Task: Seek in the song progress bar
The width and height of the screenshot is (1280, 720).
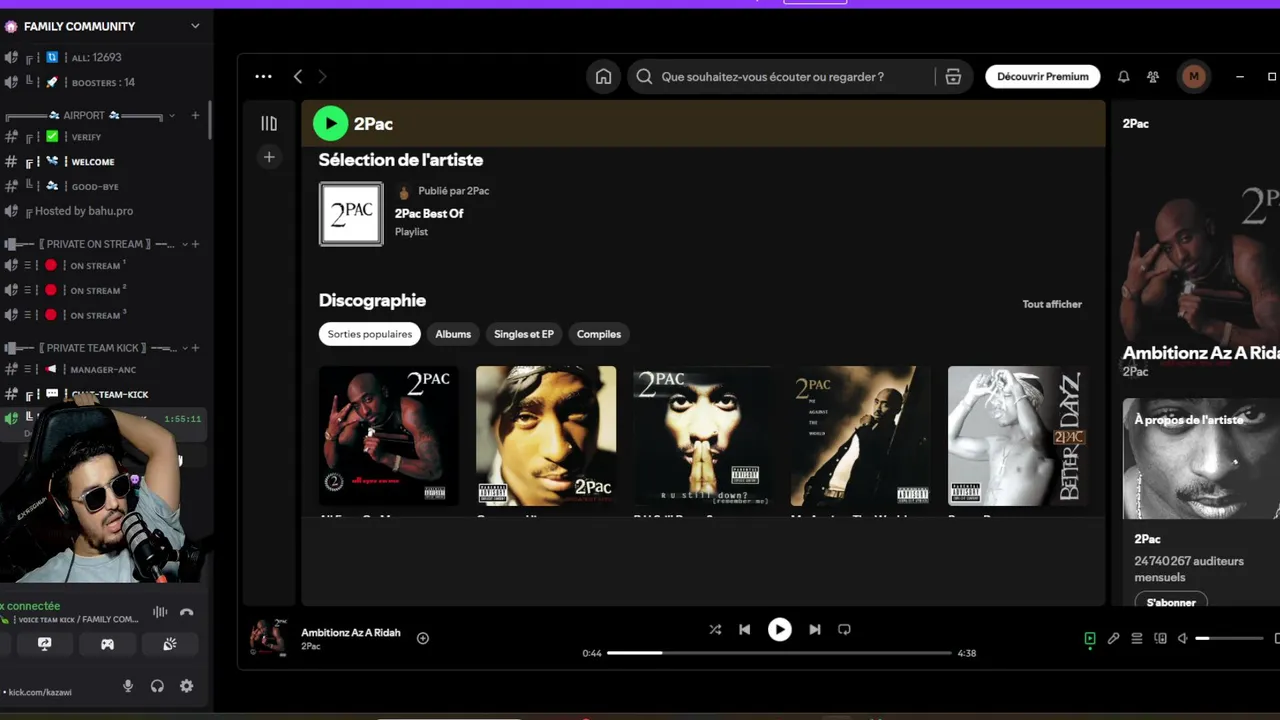Action: click(x=779, y=653)
